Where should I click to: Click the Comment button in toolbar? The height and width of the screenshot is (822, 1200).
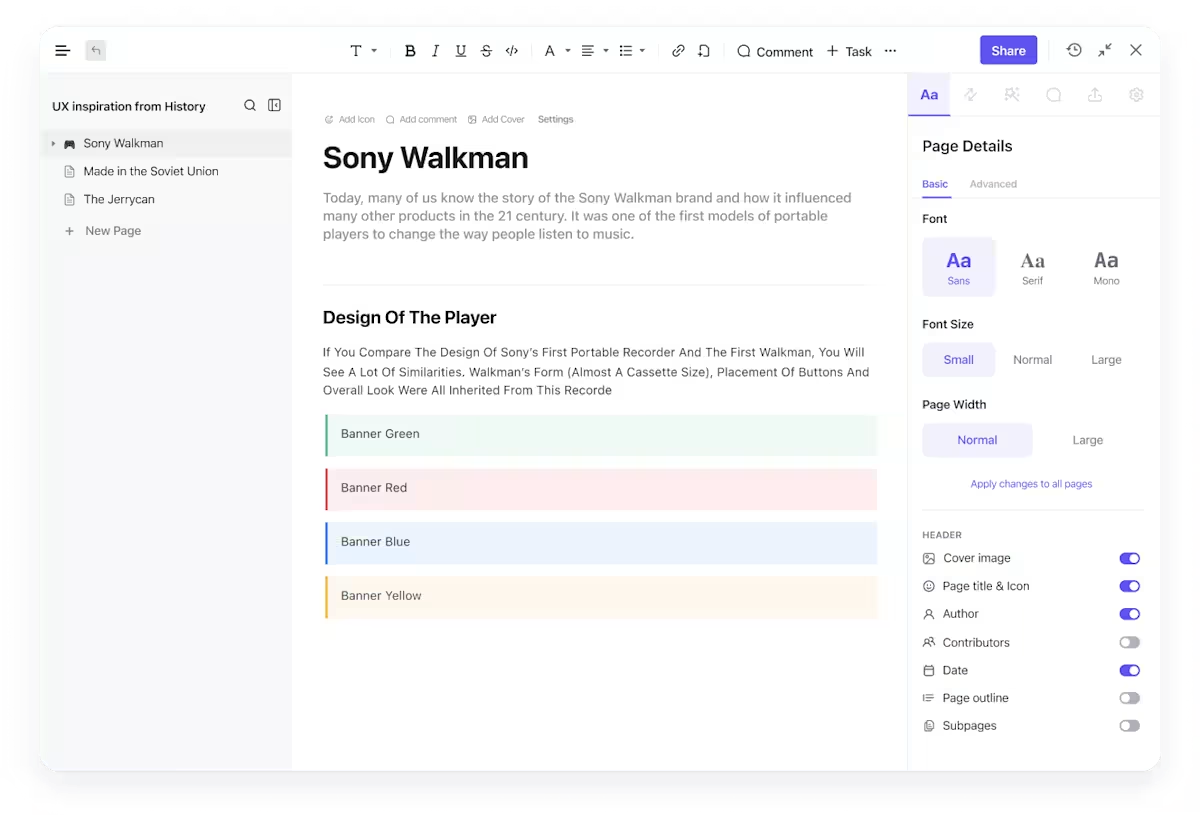(775, 51)
